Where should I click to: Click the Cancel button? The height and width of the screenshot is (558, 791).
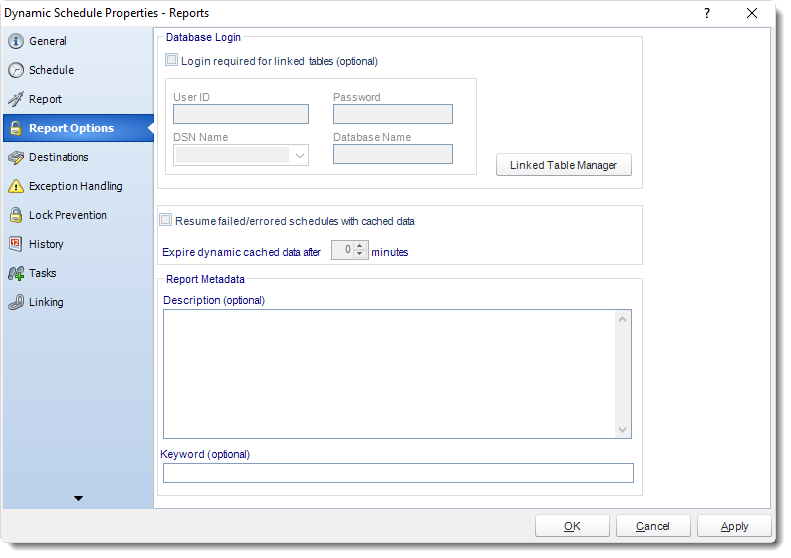[x=653, y=526]
